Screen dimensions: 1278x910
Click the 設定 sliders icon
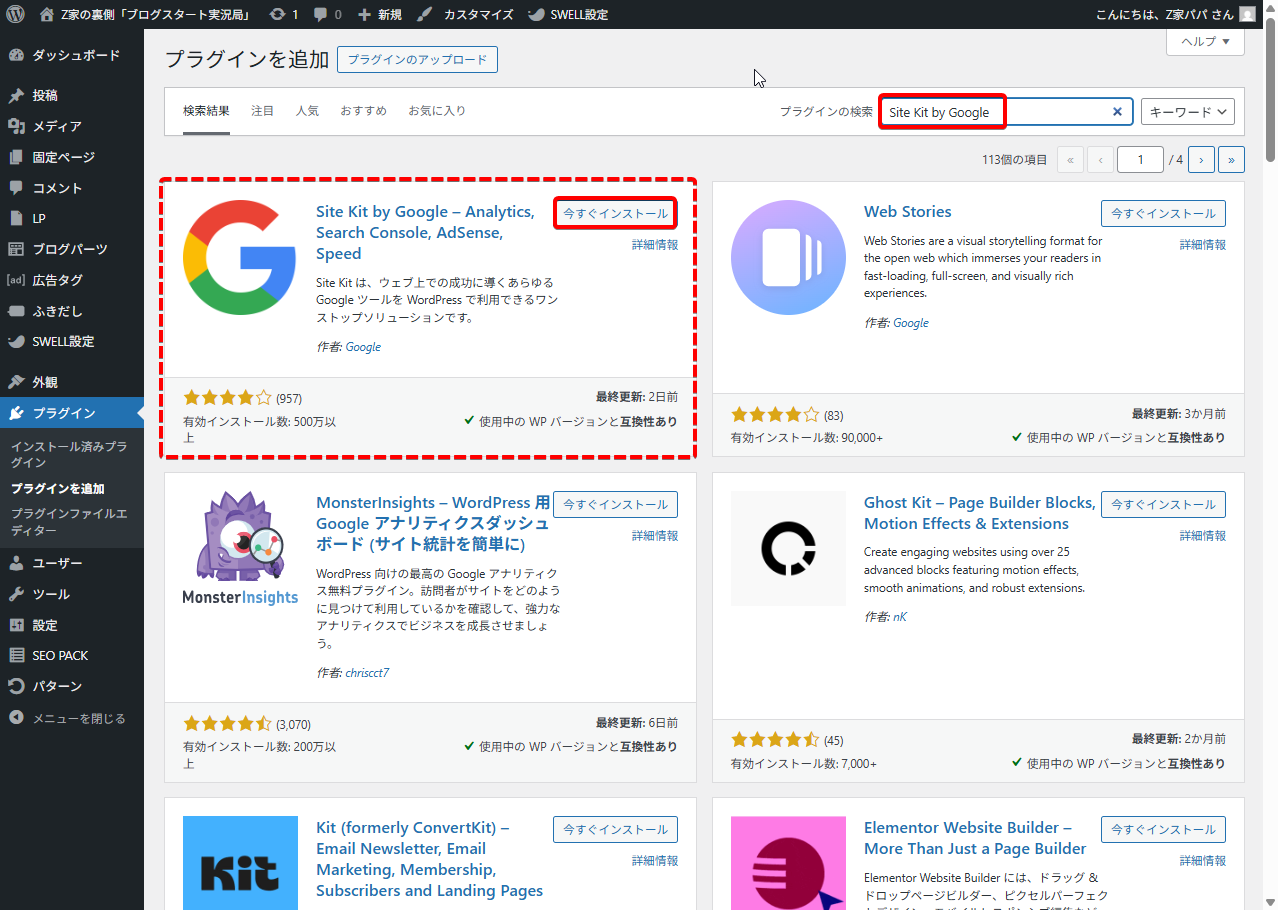pyautogui.click(x=16, y=626)
